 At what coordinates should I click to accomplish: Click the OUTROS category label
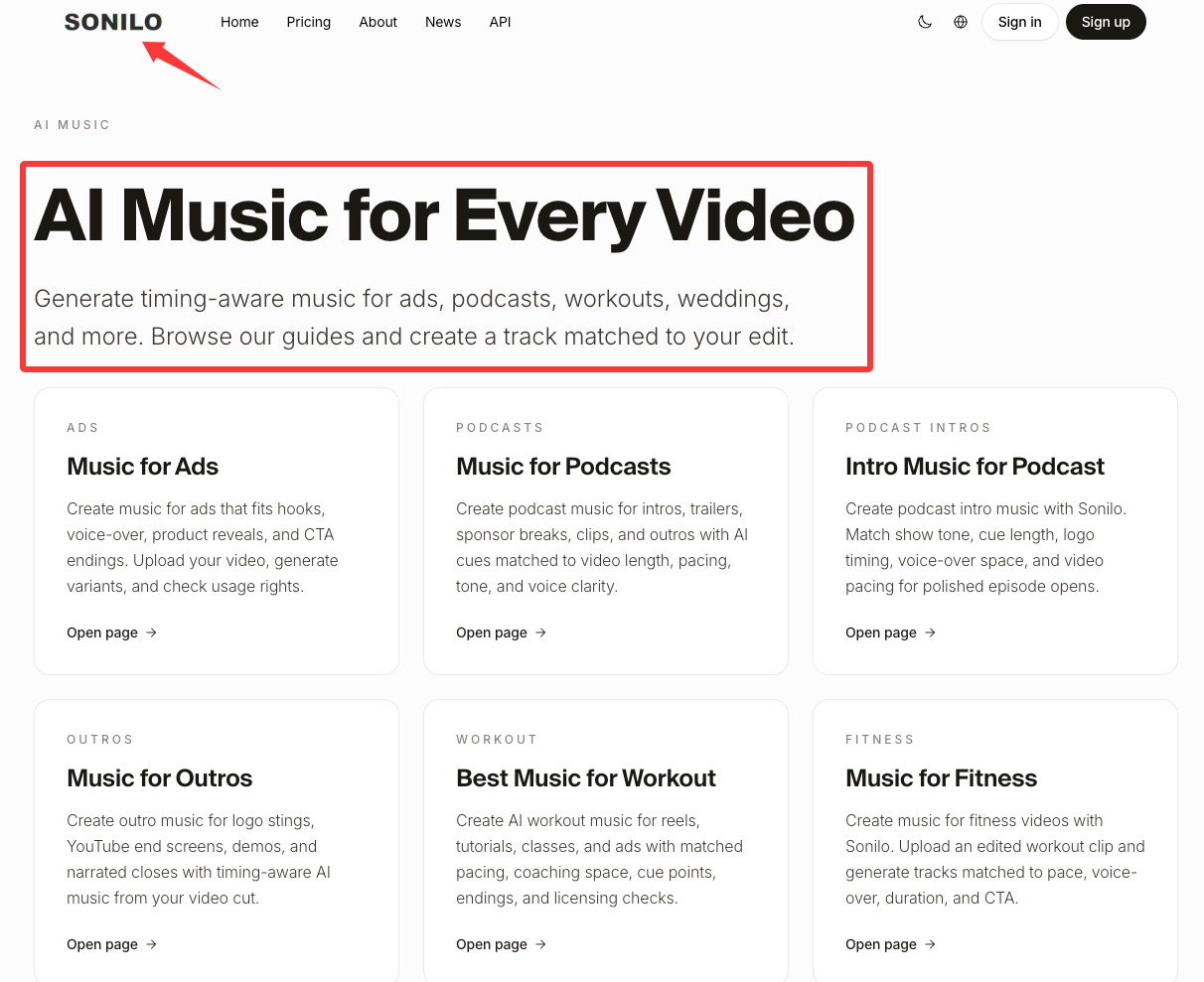[99, 740]
